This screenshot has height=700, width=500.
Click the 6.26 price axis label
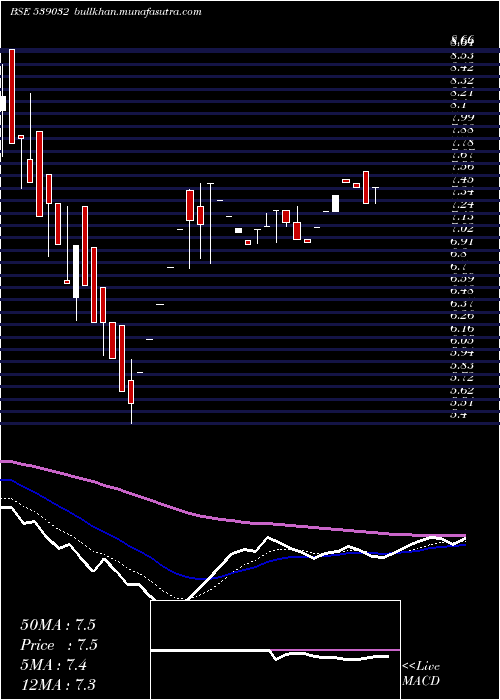[462, 316]
